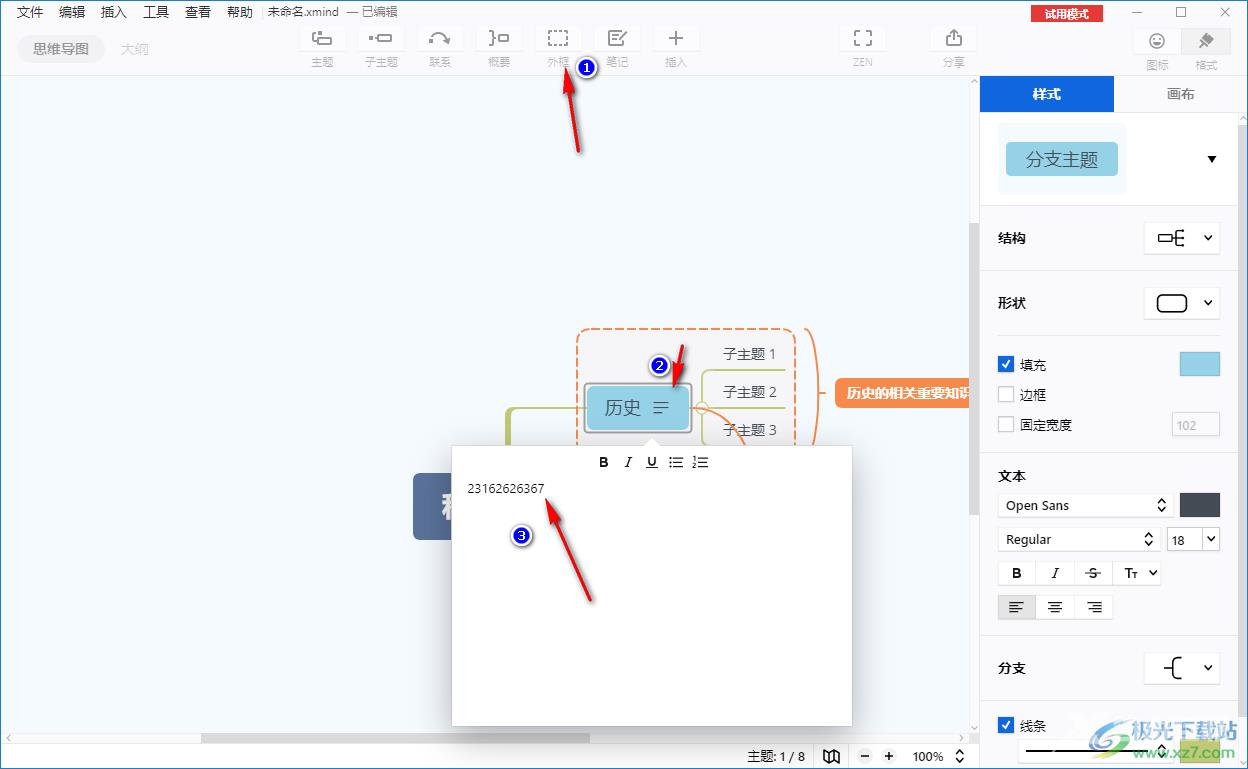
Task: Click the note icon on 历史 topic
Action: [661, 408]
